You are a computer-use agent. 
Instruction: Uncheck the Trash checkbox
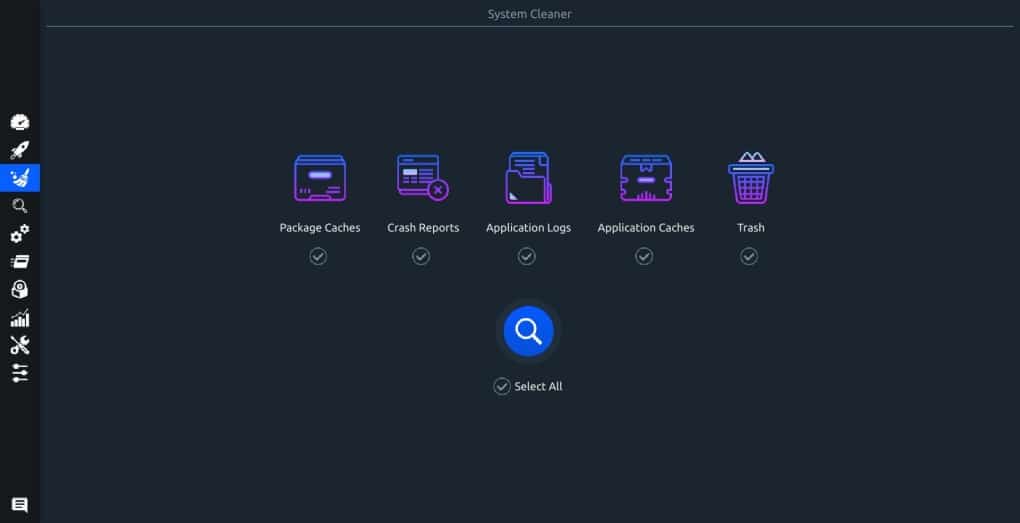tap(749, 257)
